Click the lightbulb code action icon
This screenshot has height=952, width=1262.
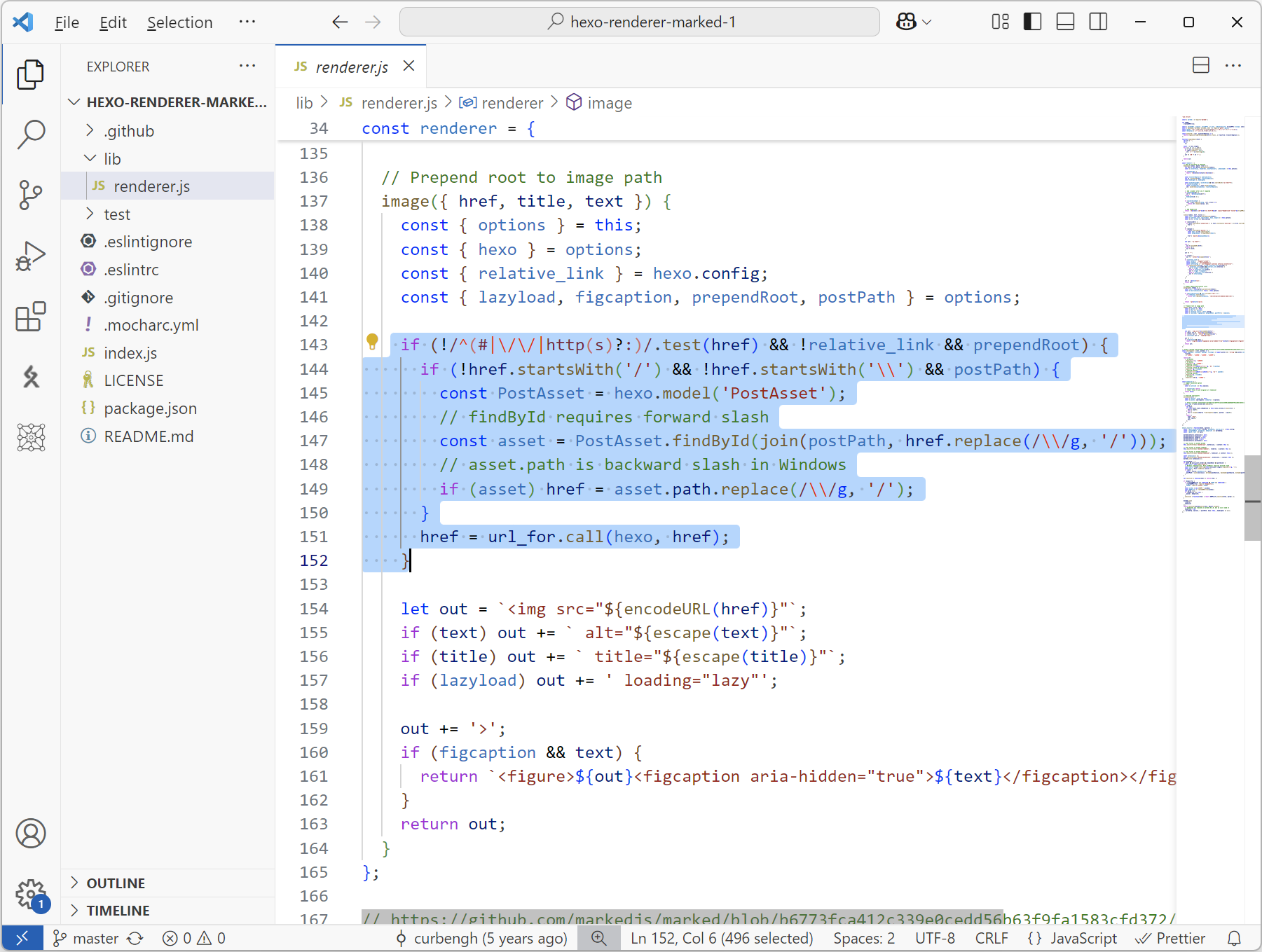click(372, 342)
